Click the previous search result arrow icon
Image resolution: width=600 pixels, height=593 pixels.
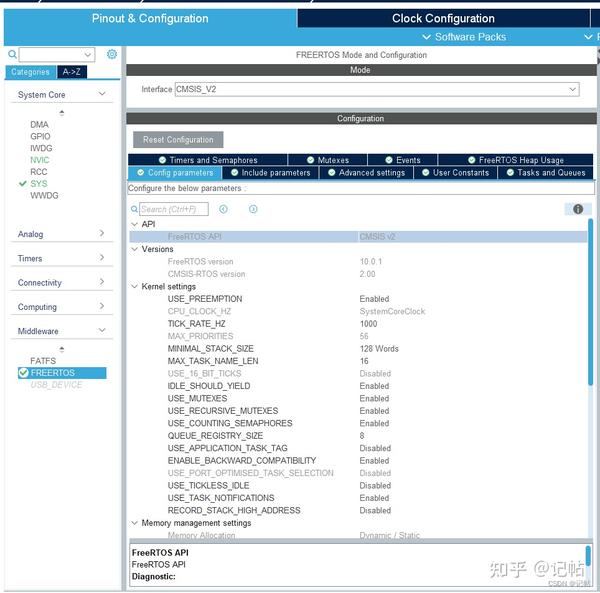[223, 209]
